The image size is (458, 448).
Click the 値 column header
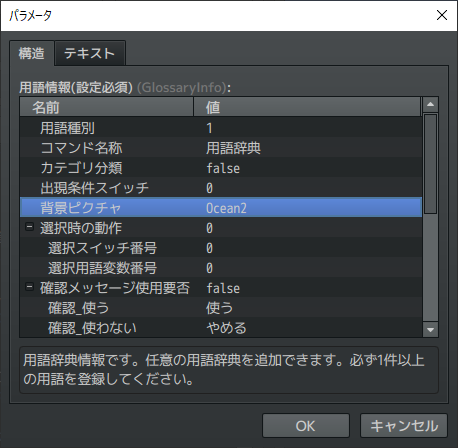[x=307, y=107]
